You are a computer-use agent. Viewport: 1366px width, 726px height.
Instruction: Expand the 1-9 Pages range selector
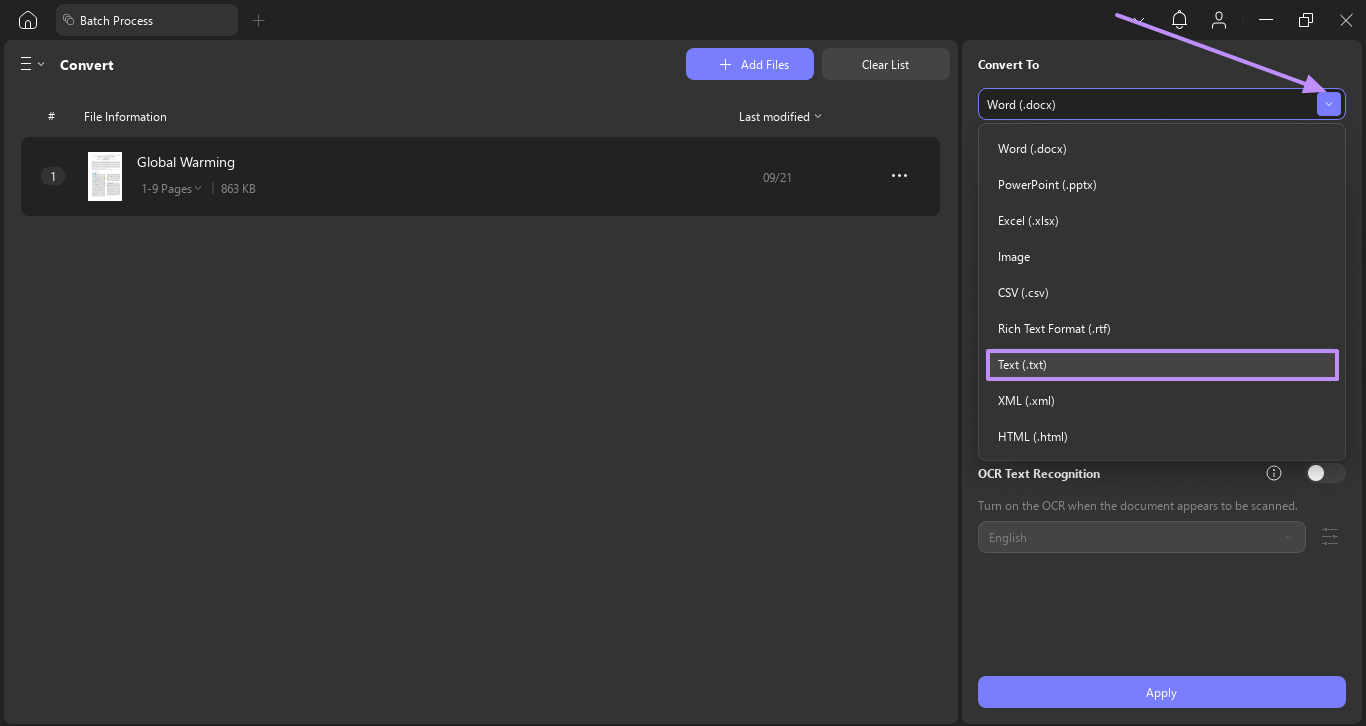[171, 189]
